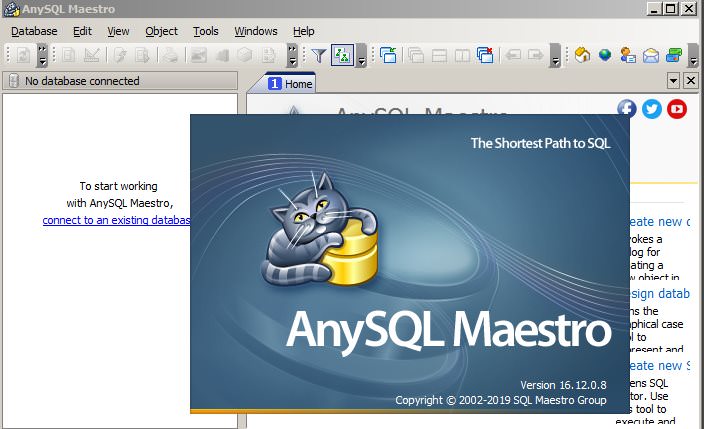Click the previous window arrow icon
Screen dimensions: 704x429
[x=513, y=55]
